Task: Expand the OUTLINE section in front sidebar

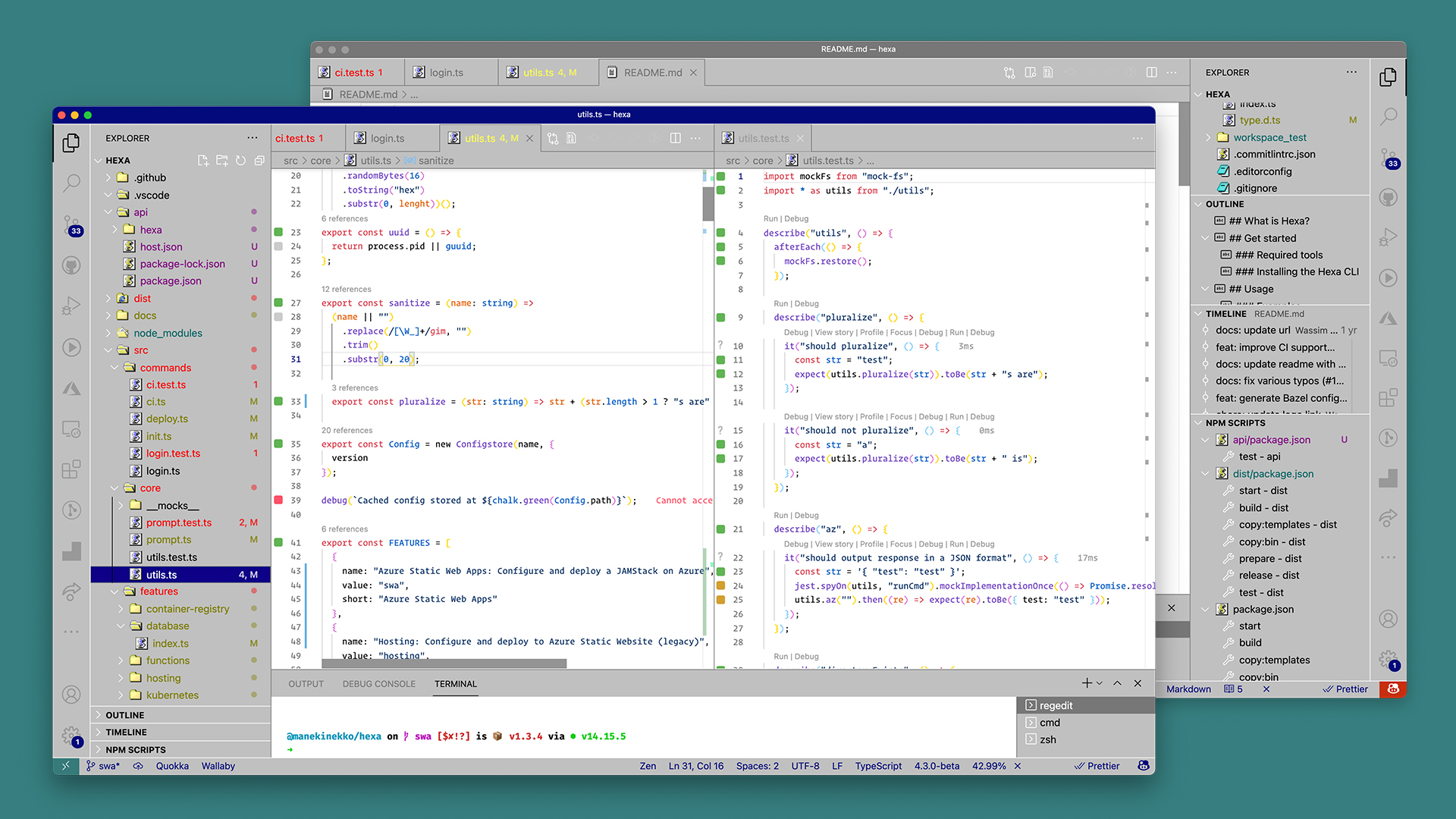Action: tap(125, 715)
